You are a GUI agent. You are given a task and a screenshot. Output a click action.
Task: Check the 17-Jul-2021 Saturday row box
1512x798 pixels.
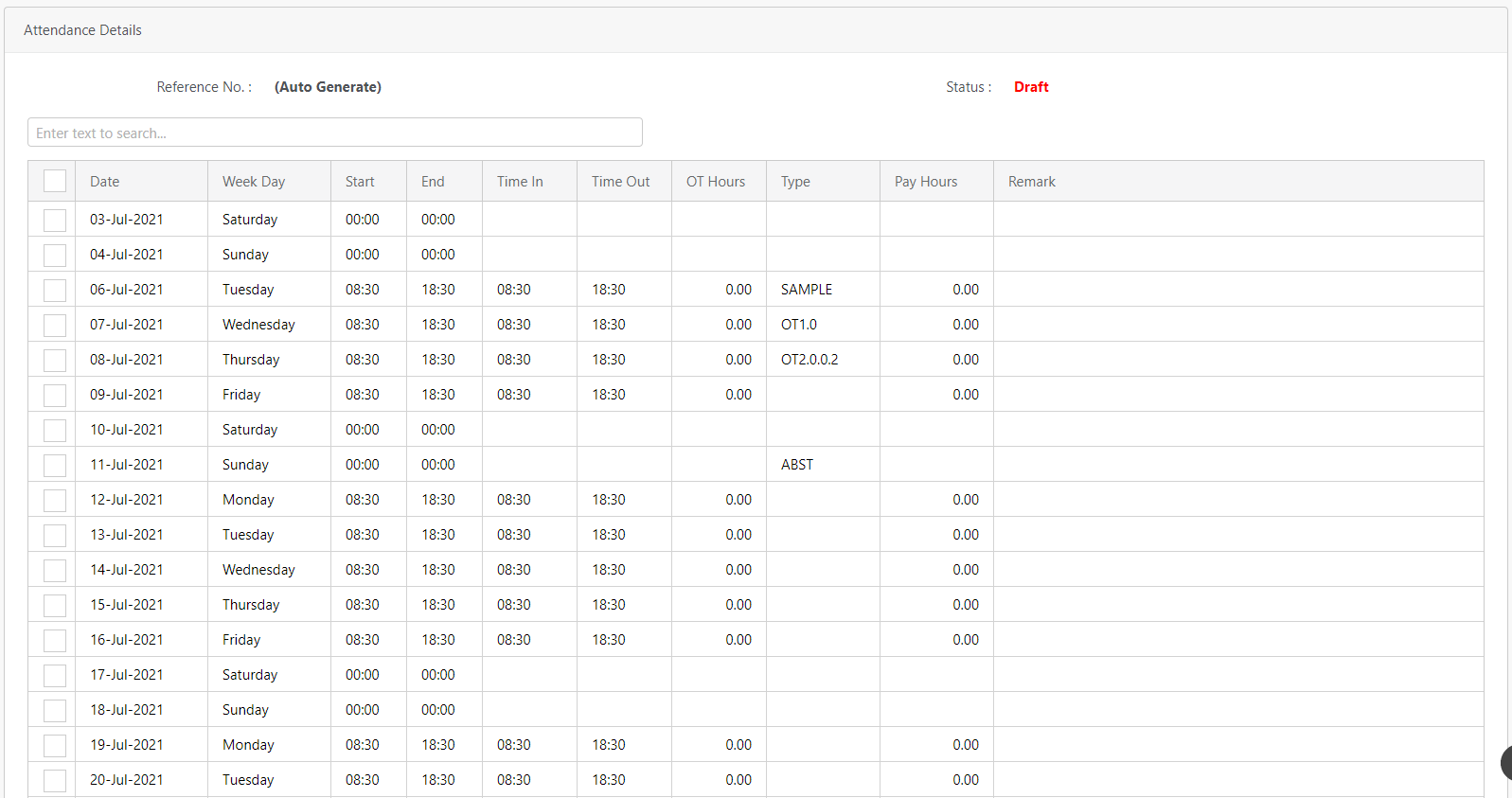coord(55,675)
